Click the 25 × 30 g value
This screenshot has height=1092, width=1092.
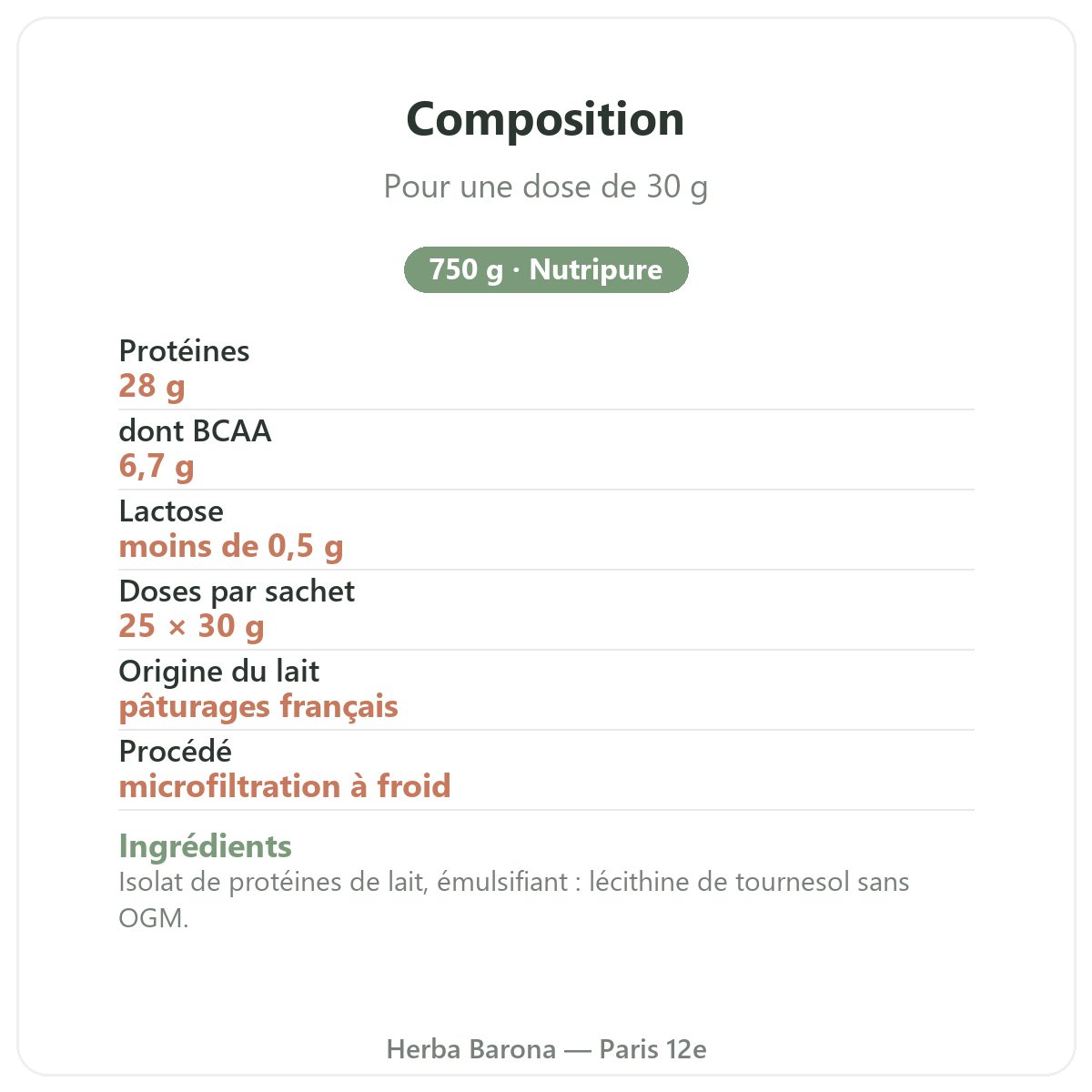tap(192, 626)
